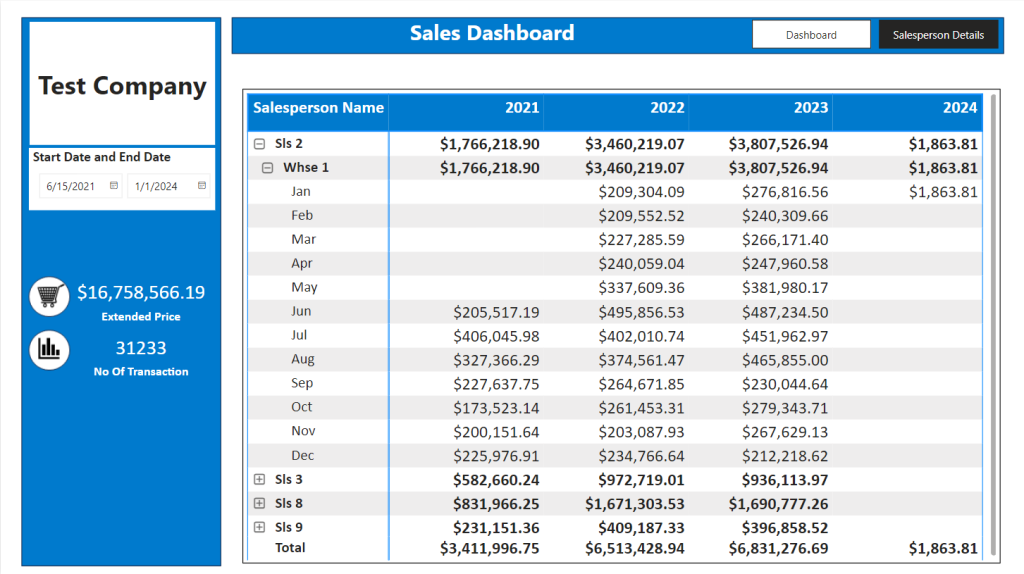This screenshot has width=1024, height=574.
Task: Sort by the Salesperson Name column header
Action: [x=318, y=108]
